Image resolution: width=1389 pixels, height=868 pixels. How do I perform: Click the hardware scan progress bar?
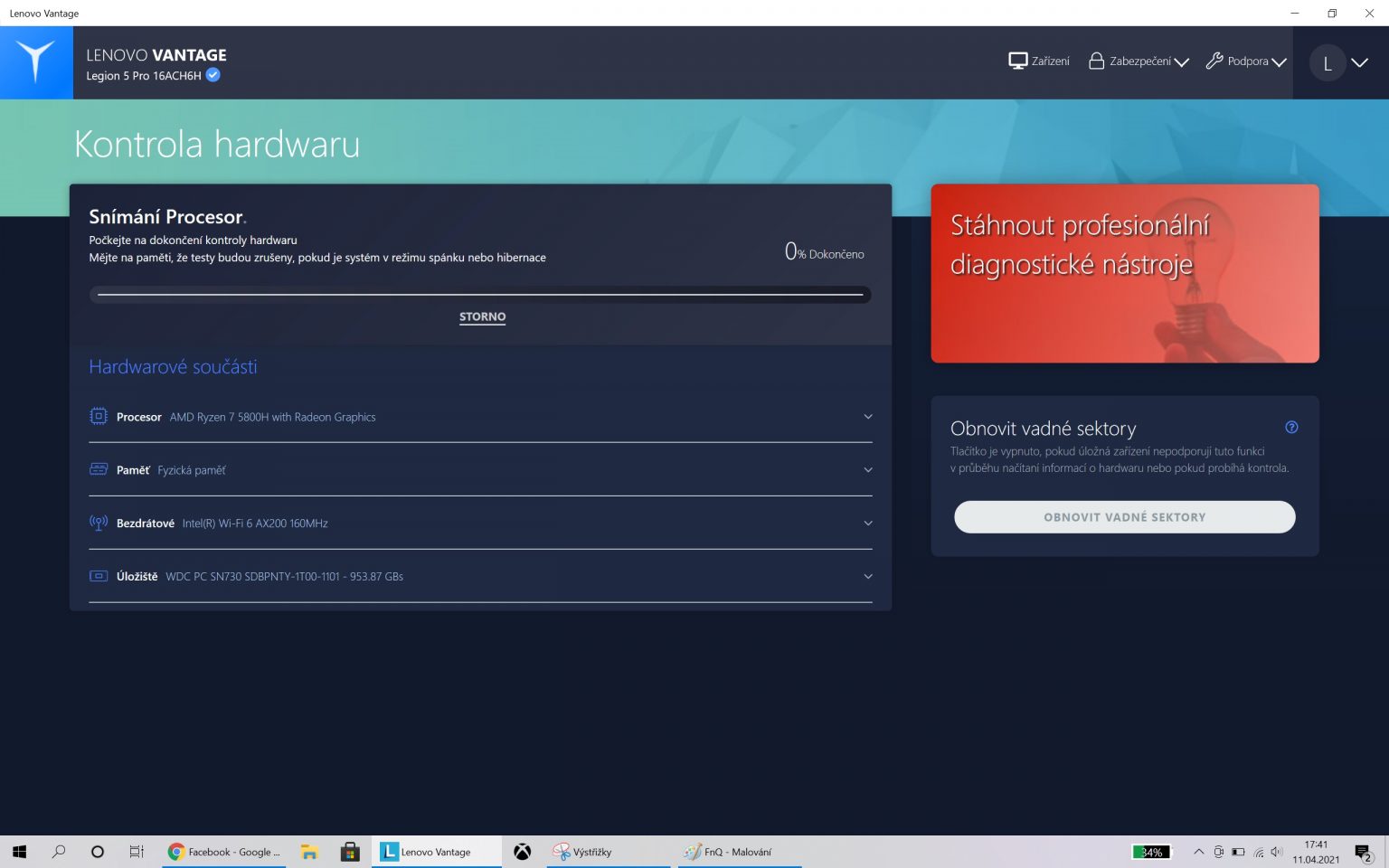click(480, 295)
